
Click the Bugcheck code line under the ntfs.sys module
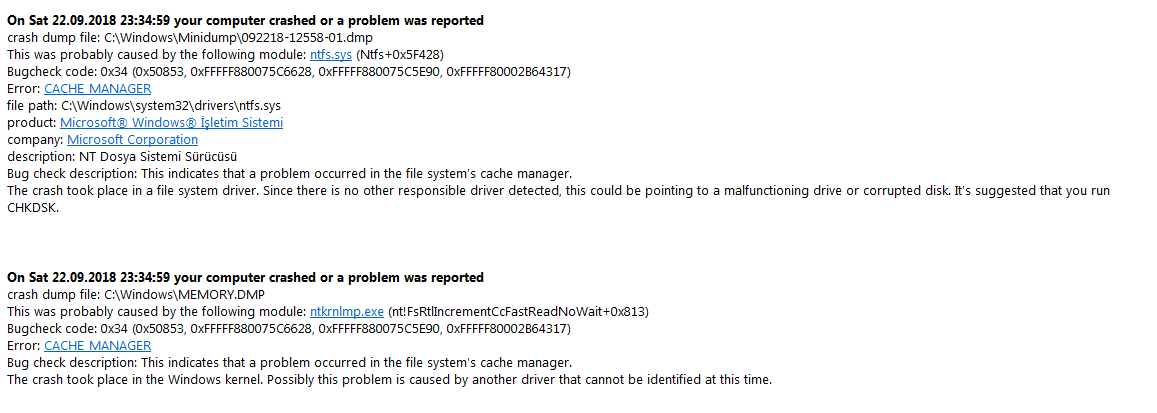click(289, 72)
